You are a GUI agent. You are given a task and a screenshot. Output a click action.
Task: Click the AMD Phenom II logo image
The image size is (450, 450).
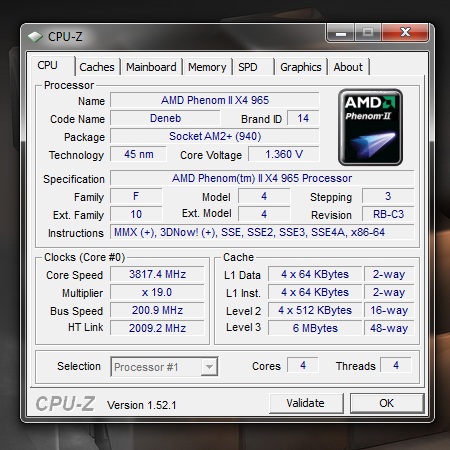pos(370,127)
